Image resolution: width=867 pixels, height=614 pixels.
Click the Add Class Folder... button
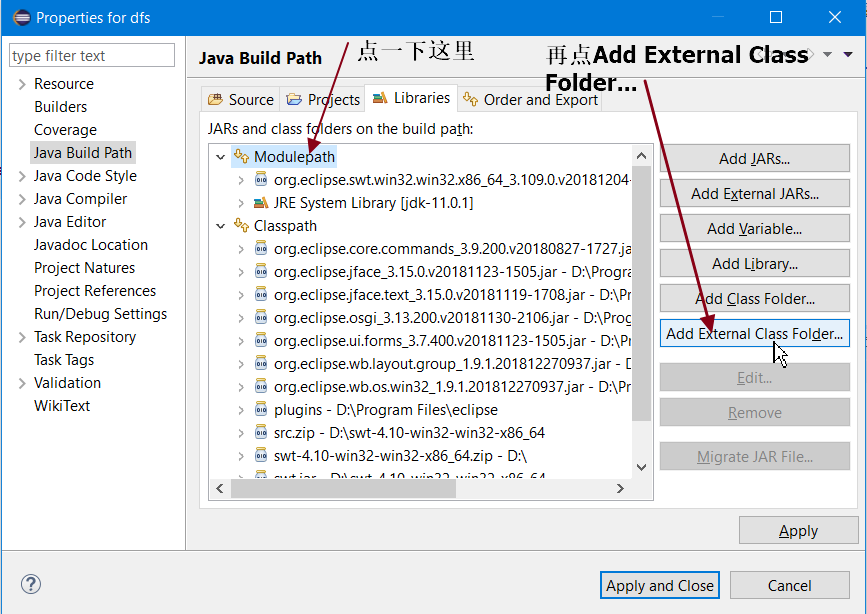pos(755,299)
